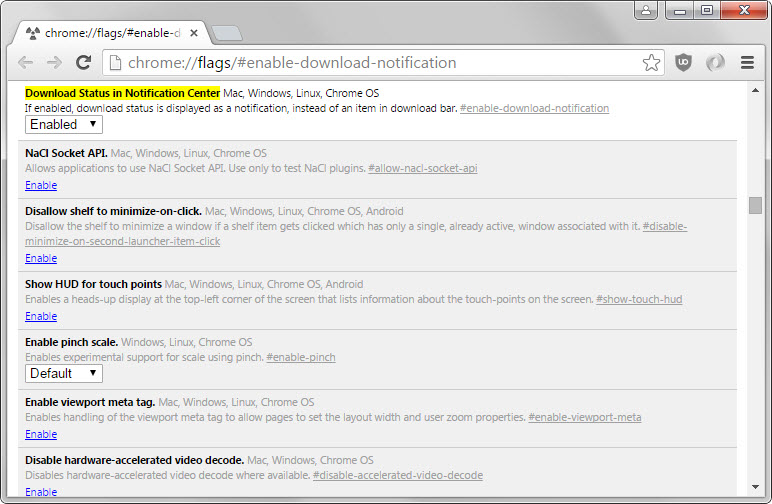Open the #enable-viewport-meta anchor link
Screen dimensions: 772x504
[585, 417]
